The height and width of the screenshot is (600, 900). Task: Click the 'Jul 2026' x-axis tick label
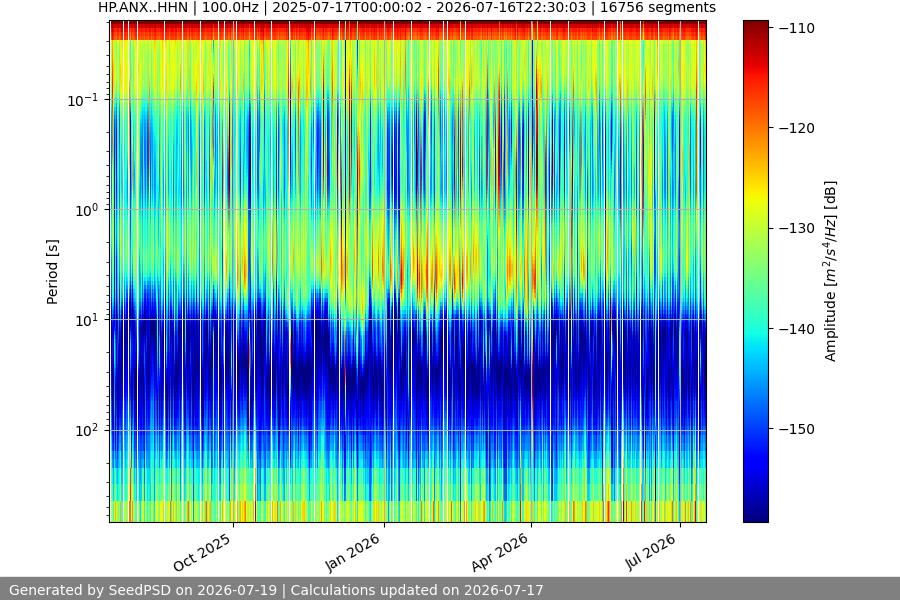click(651, 552)
